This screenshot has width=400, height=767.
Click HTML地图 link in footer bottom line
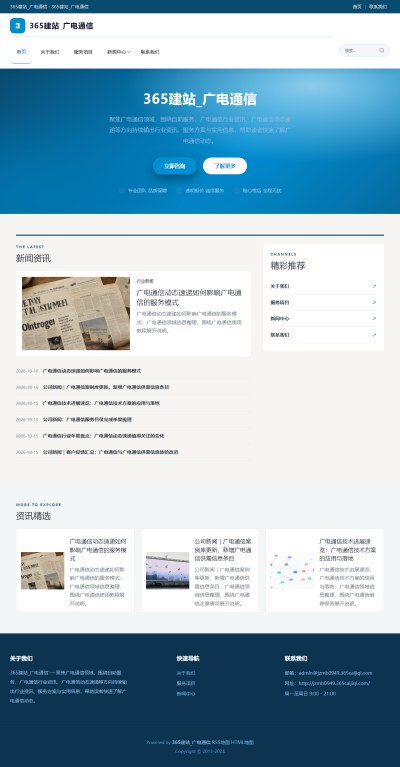pyautogui.click(x=242, y=743)
